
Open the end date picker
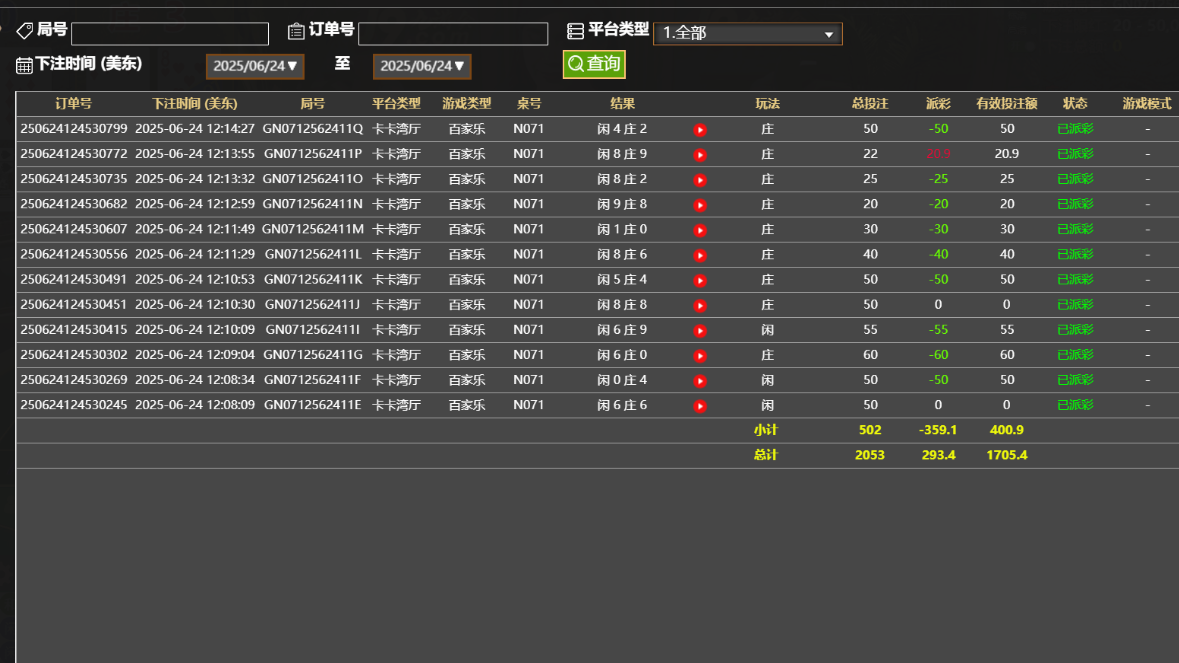422,67
